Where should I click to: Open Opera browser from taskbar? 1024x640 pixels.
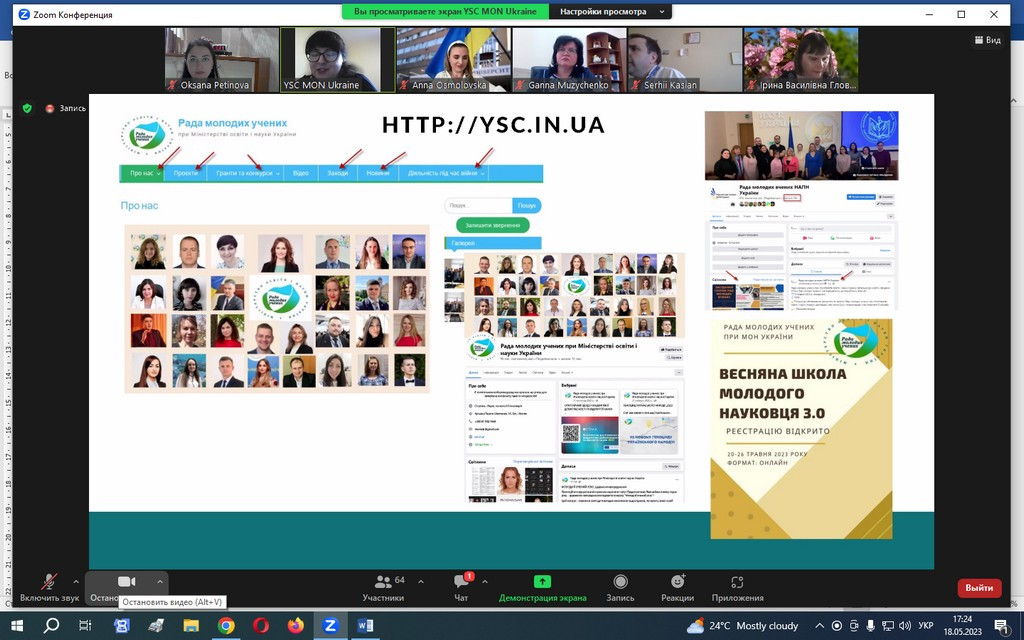pyautogui.click(x=261, y=626)
